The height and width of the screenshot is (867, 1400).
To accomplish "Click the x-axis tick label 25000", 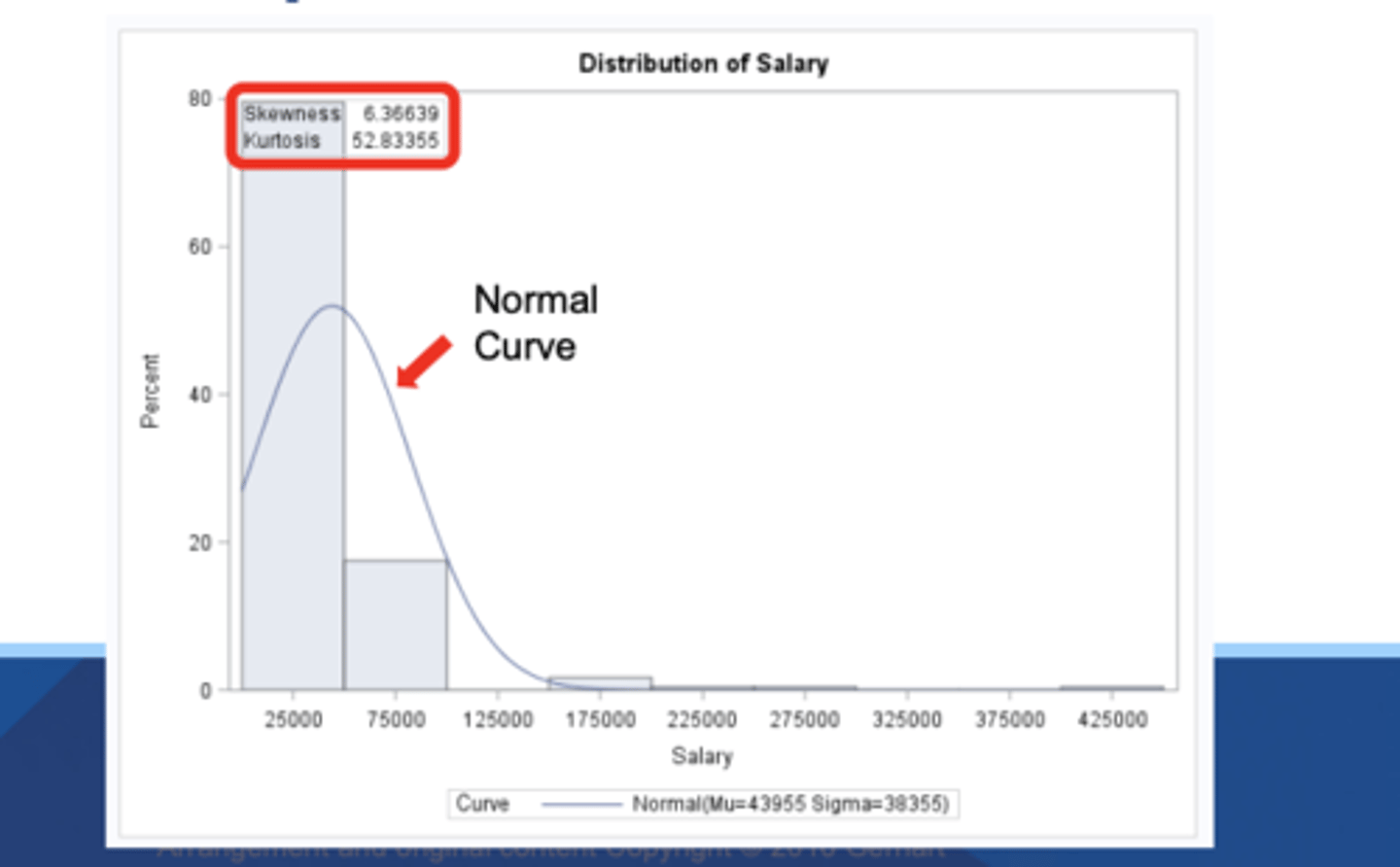I will click(x=294, y=719).
